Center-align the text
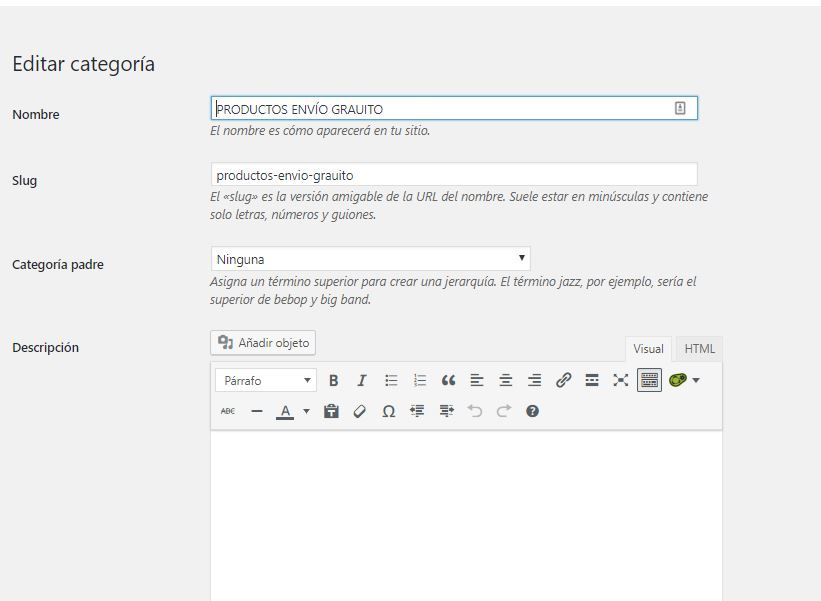Viewport: 821px width, 601px height. coord(506,381)
